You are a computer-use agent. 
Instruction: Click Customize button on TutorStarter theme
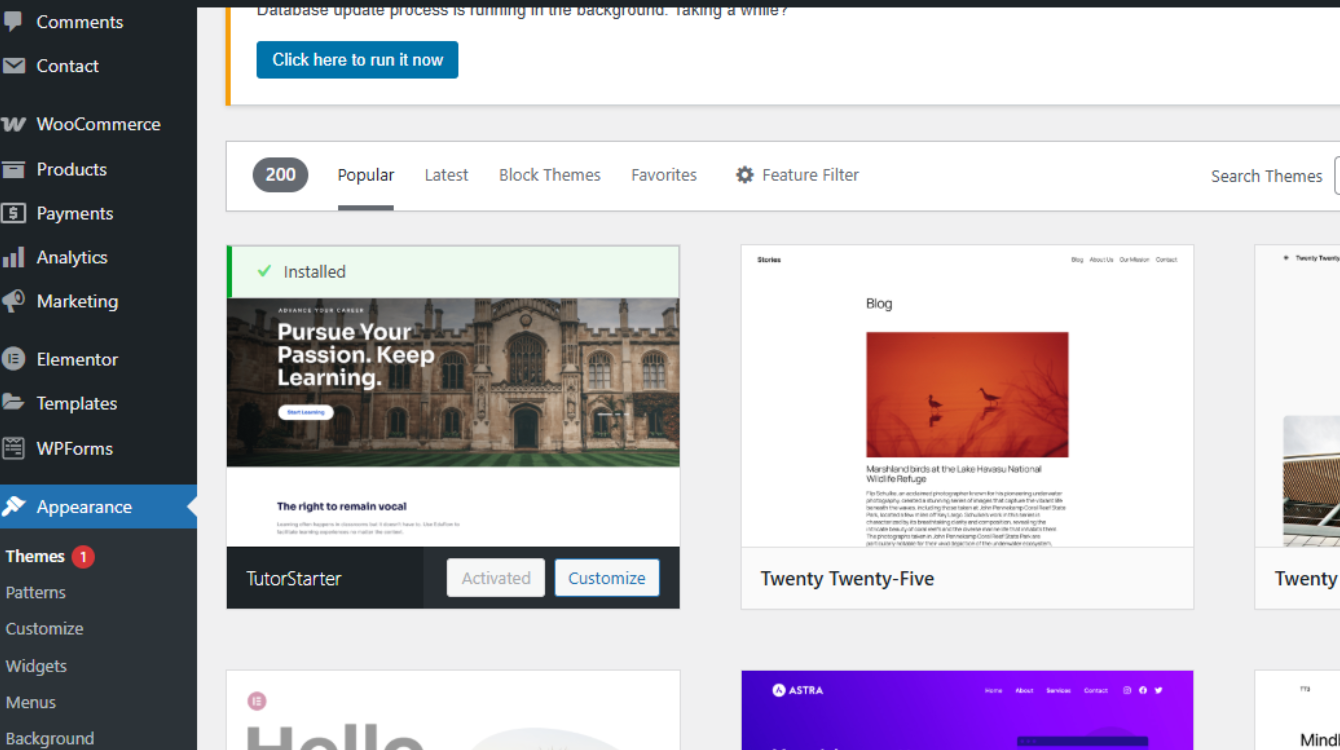(x=607, y=578)
